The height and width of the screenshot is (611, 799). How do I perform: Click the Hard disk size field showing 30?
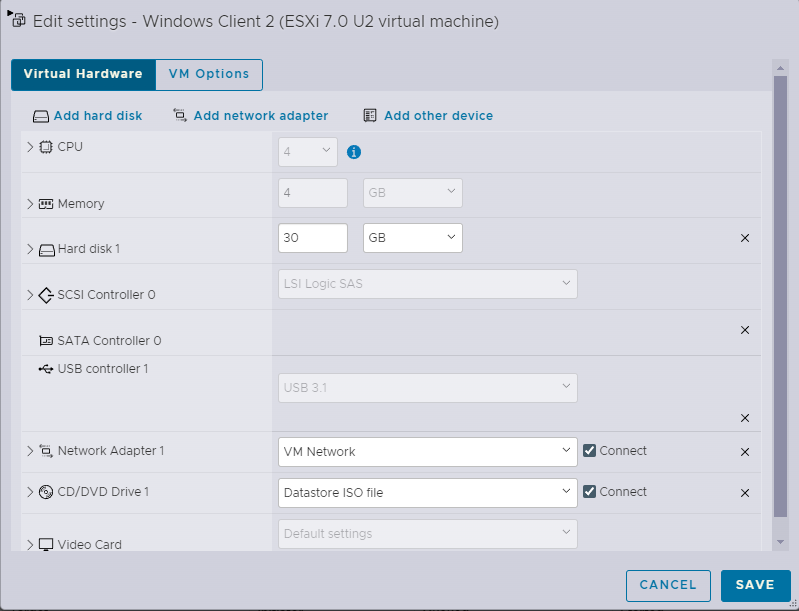(313, 238)
